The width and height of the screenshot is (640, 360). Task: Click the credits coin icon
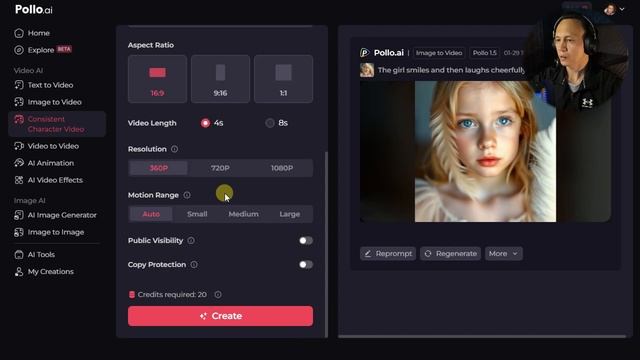[x=132, y=294]
